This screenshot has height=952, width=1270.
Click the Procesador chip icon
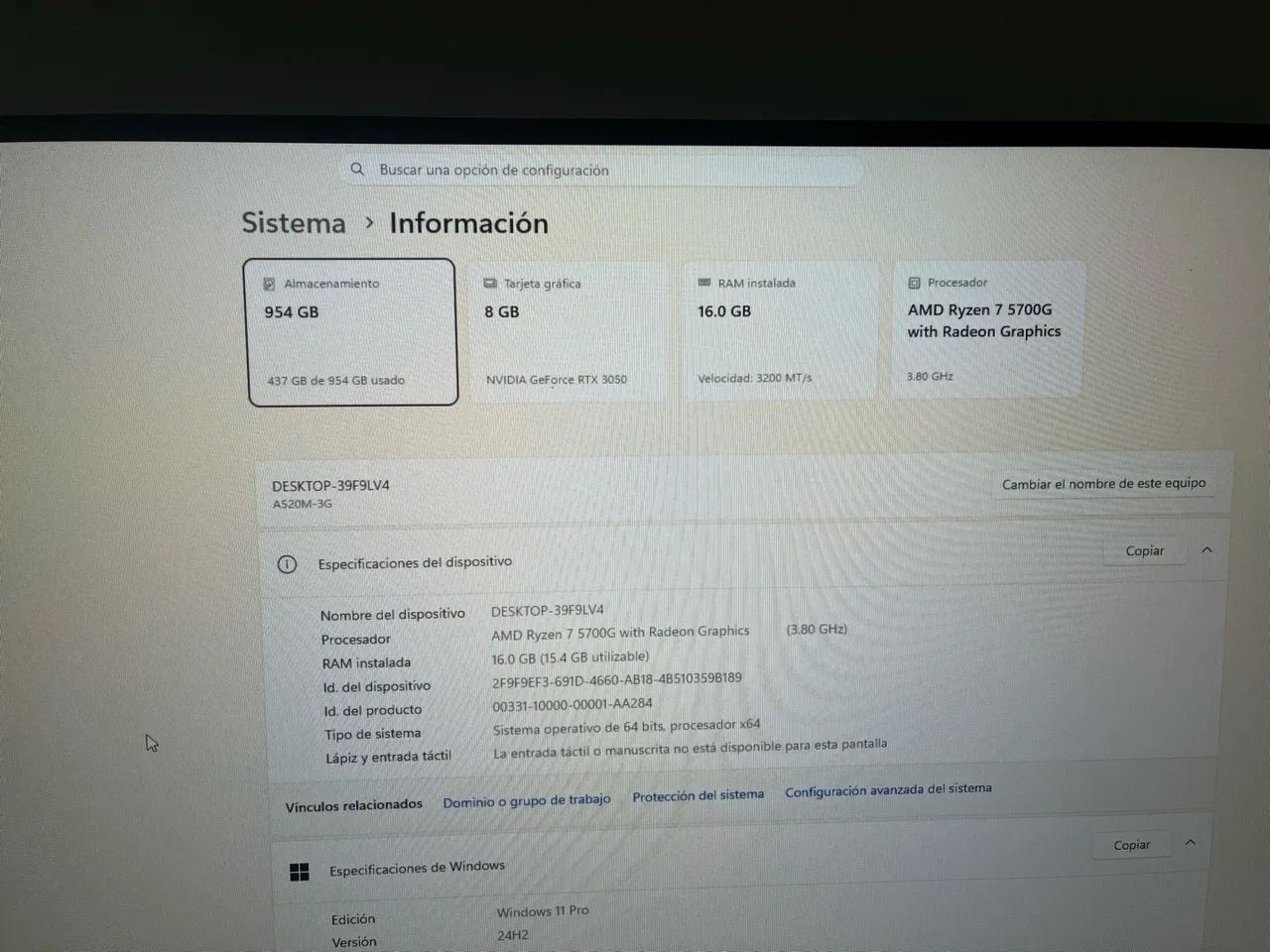[x=914, y=283]
